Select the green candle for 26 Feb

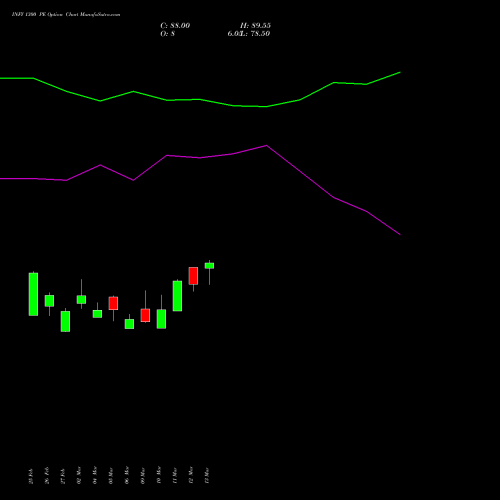(x=49, y=301)
